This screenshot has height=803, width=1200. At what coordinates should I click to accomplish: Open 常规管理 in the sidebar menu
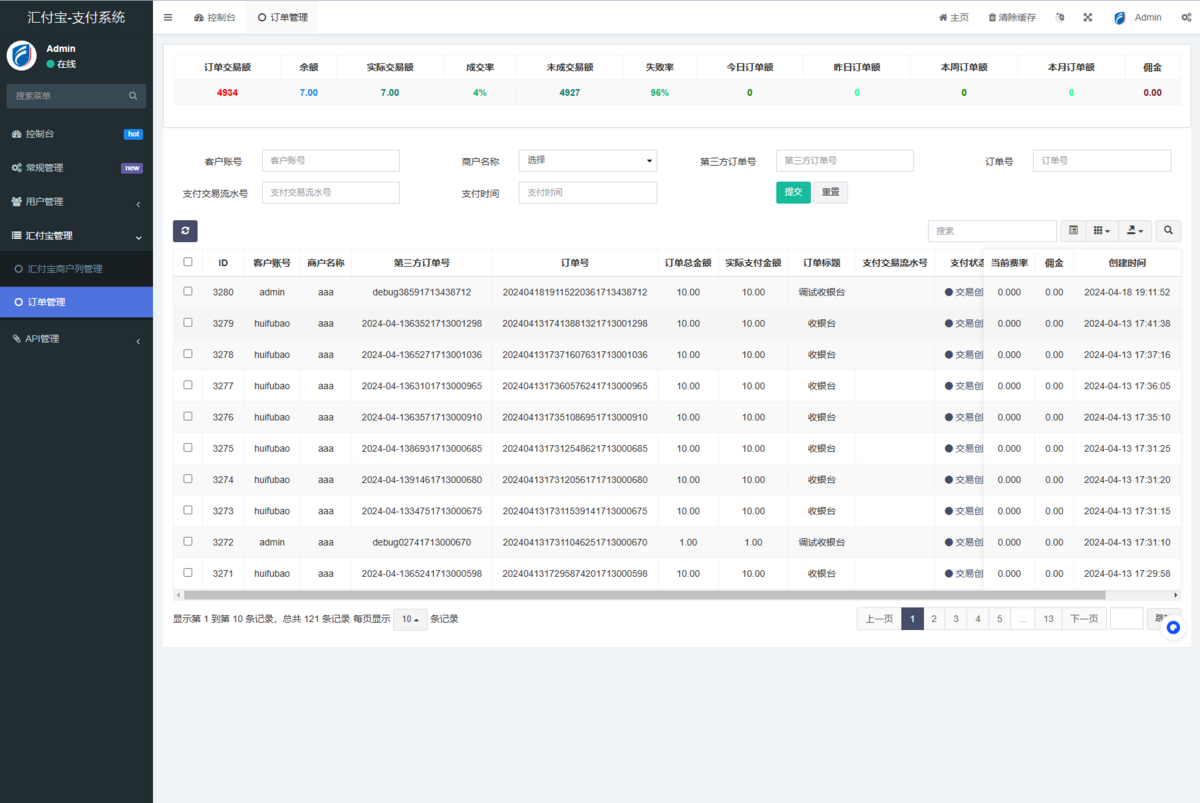[x=76, y=168]
